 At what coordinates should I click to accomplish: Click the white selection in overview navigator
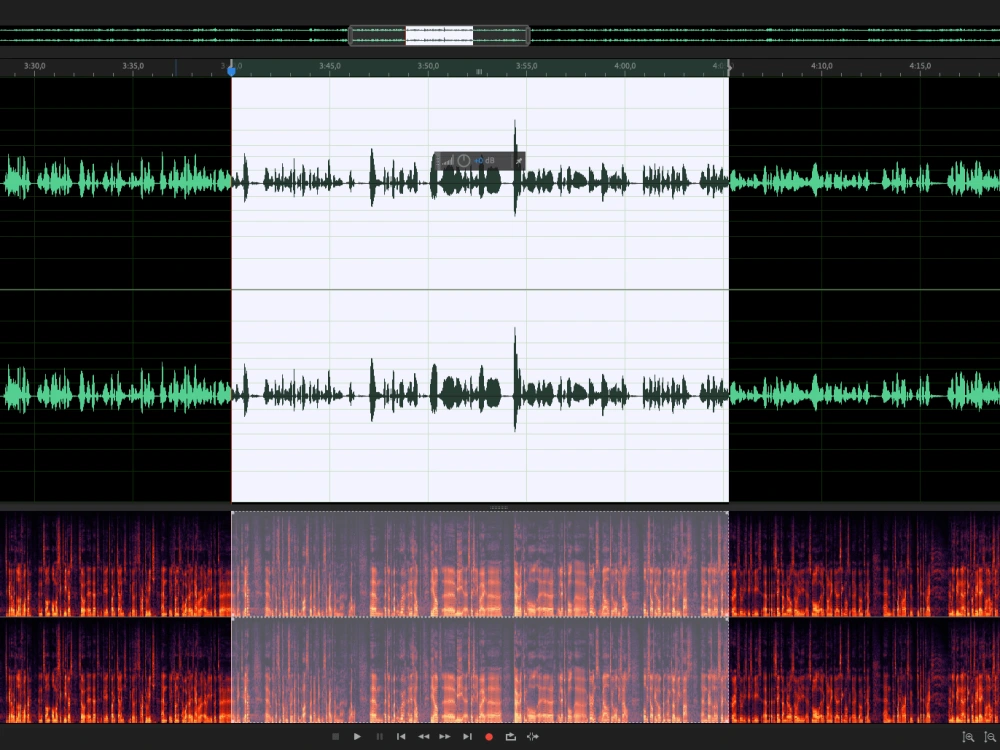[439, 35]
